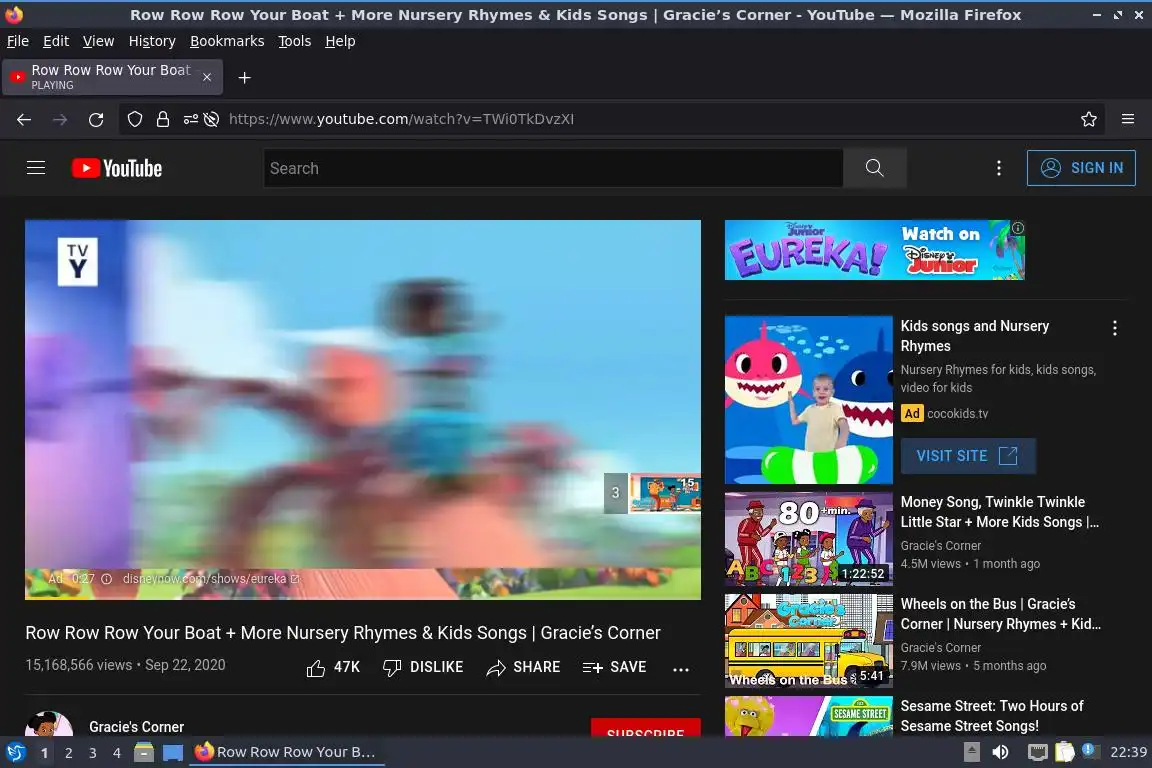Open the SHARE dialog

click(x=523, y=667)
